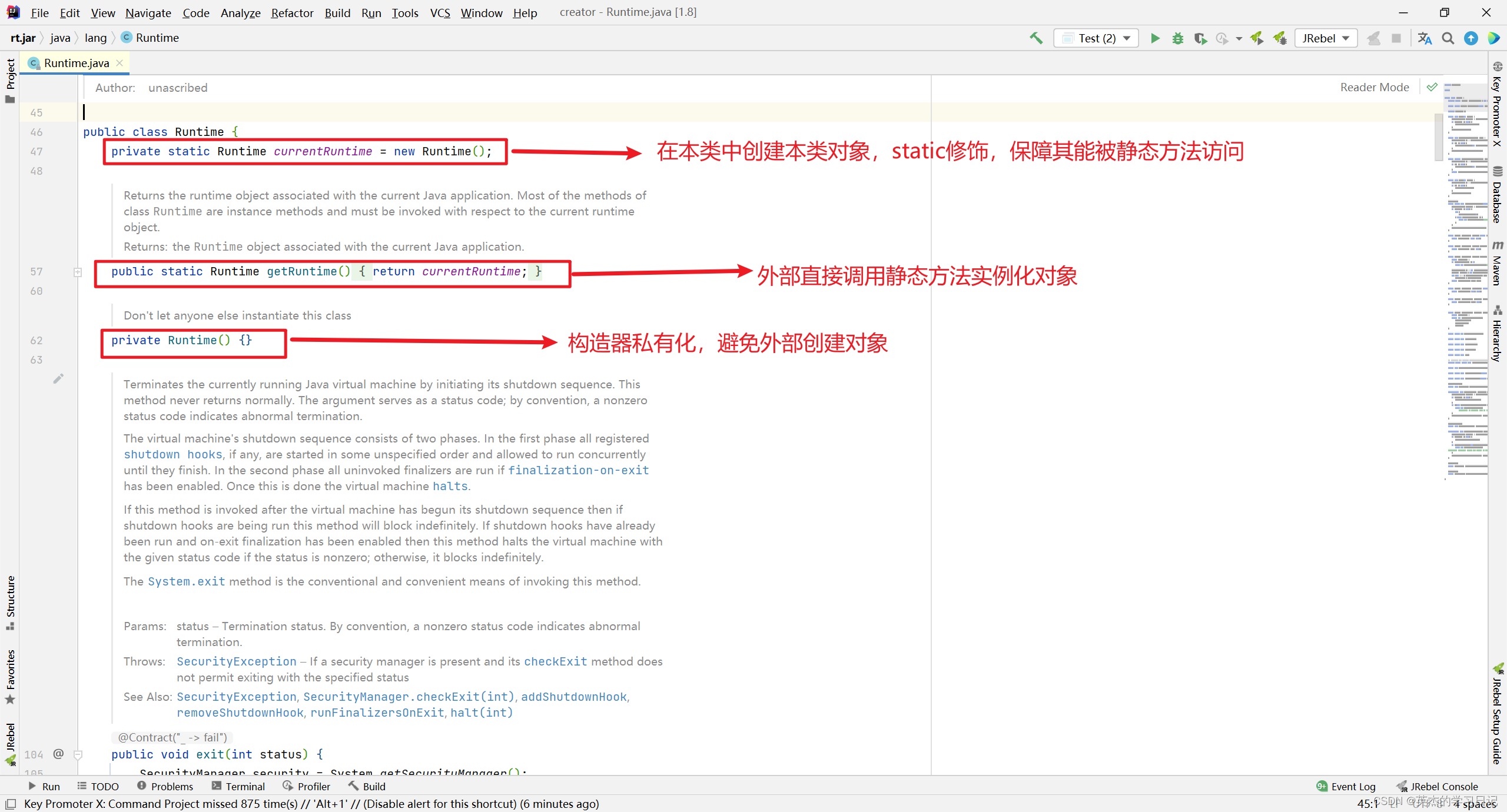Image resolution: width=1507 pixels, height=812 pixels.
Task: Open the Refactor menu
Action: (292, 13)
